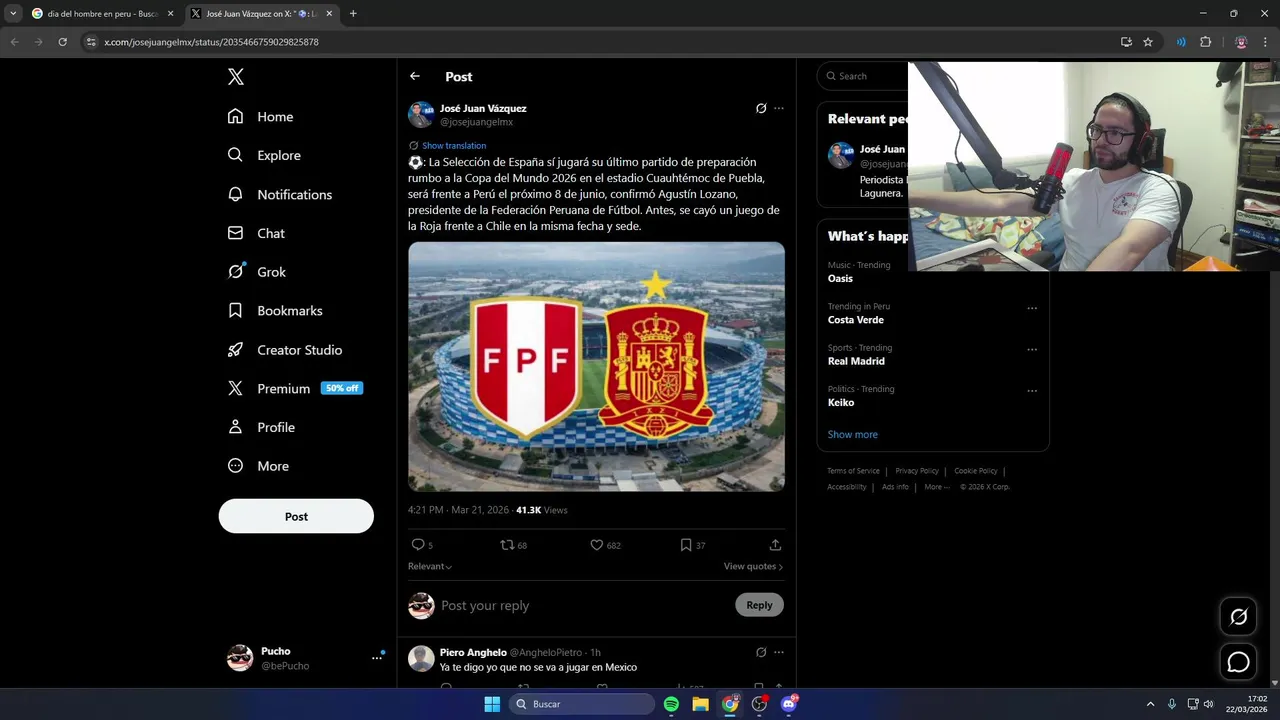Click the large Post button
This screenshot has width=1280, height=720.
pos(296,516)
